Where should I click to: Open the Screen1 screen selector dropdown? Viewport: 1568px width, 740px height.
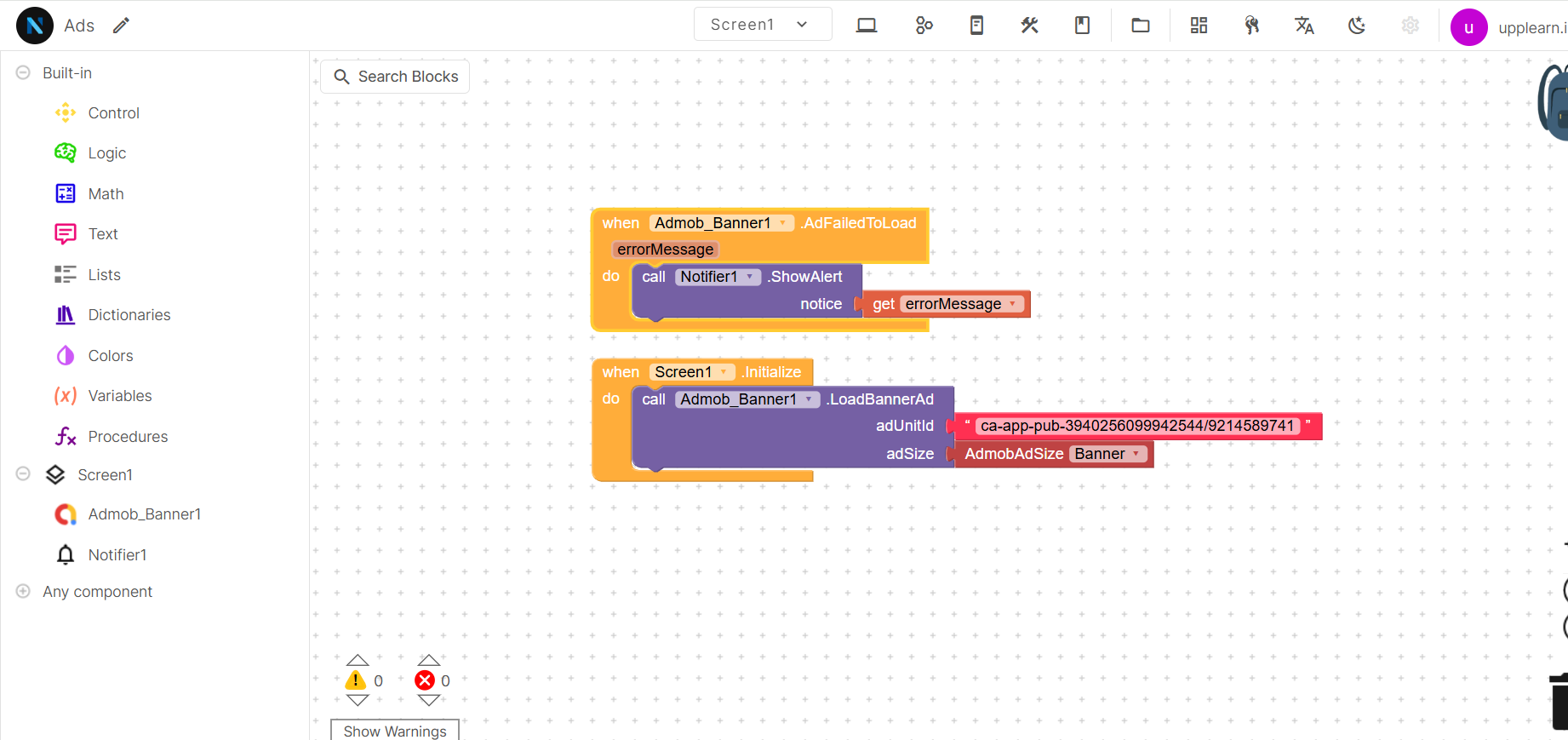pyautogui.click(x=763, y=25)
